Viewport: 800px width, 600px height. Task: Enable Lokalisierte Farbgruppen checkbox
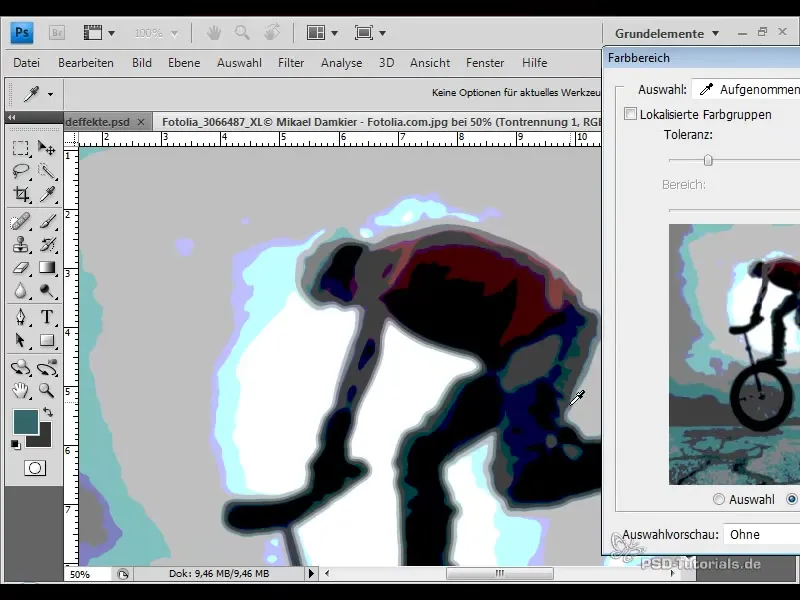coord(631,114)
